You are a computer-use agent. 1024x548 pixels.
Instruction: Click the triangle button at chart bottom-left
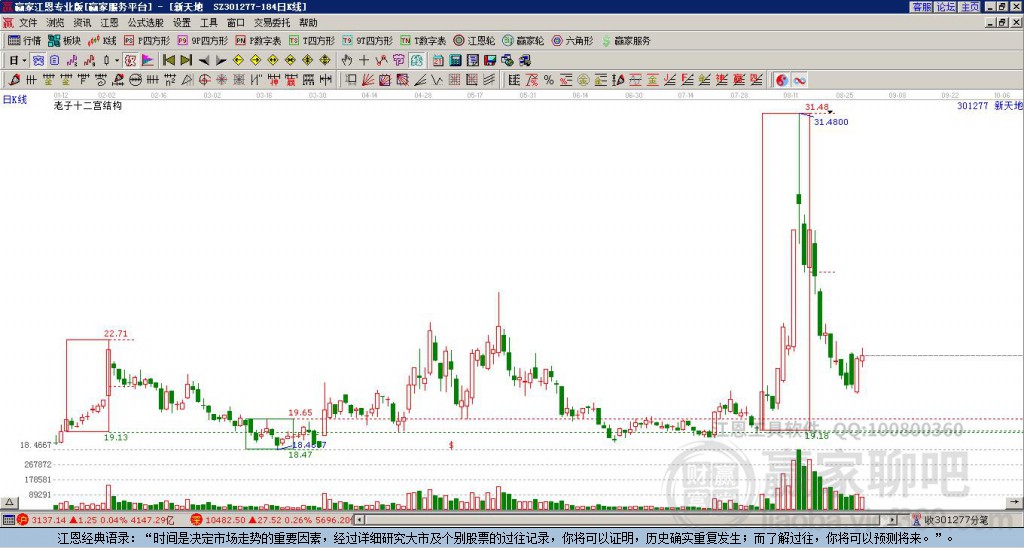[x=8, y=503]
